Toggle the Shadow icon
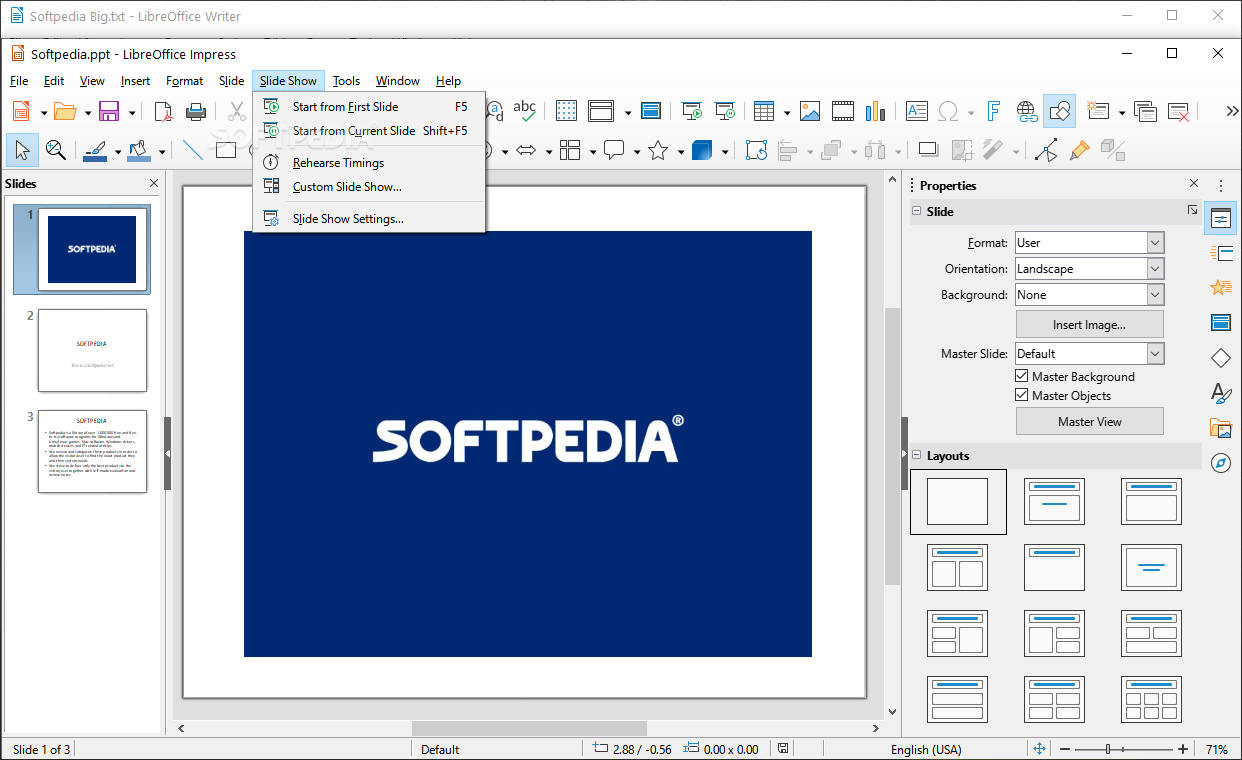 (x=929, y=150)
